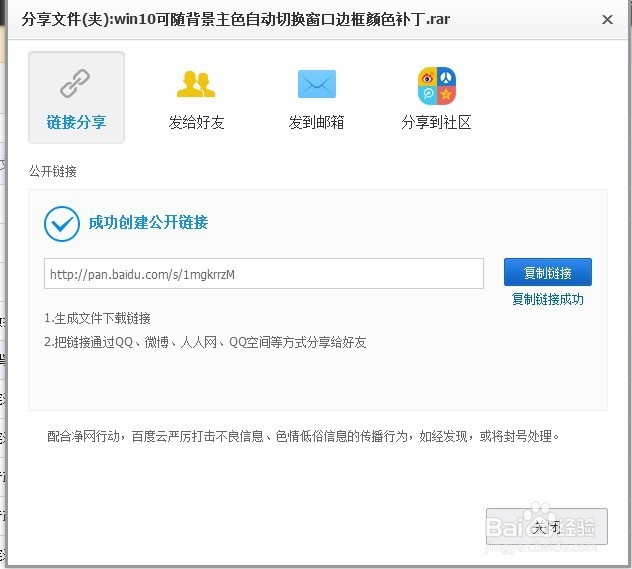Screen dimensions: 632x569
Task: Click the chain link icon
Action: [75, 83]
